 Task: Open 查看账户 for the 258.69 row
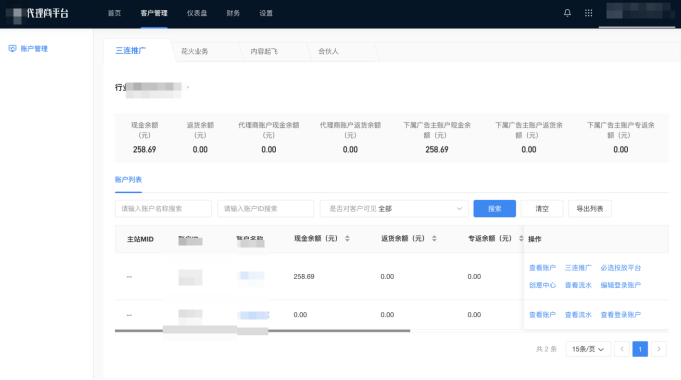(542, 268)
